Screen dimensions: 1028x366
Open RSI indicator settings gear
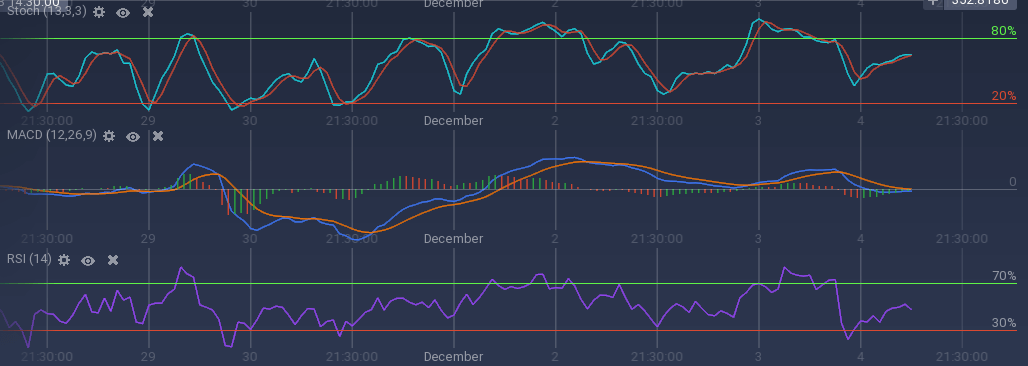(64, 260)
